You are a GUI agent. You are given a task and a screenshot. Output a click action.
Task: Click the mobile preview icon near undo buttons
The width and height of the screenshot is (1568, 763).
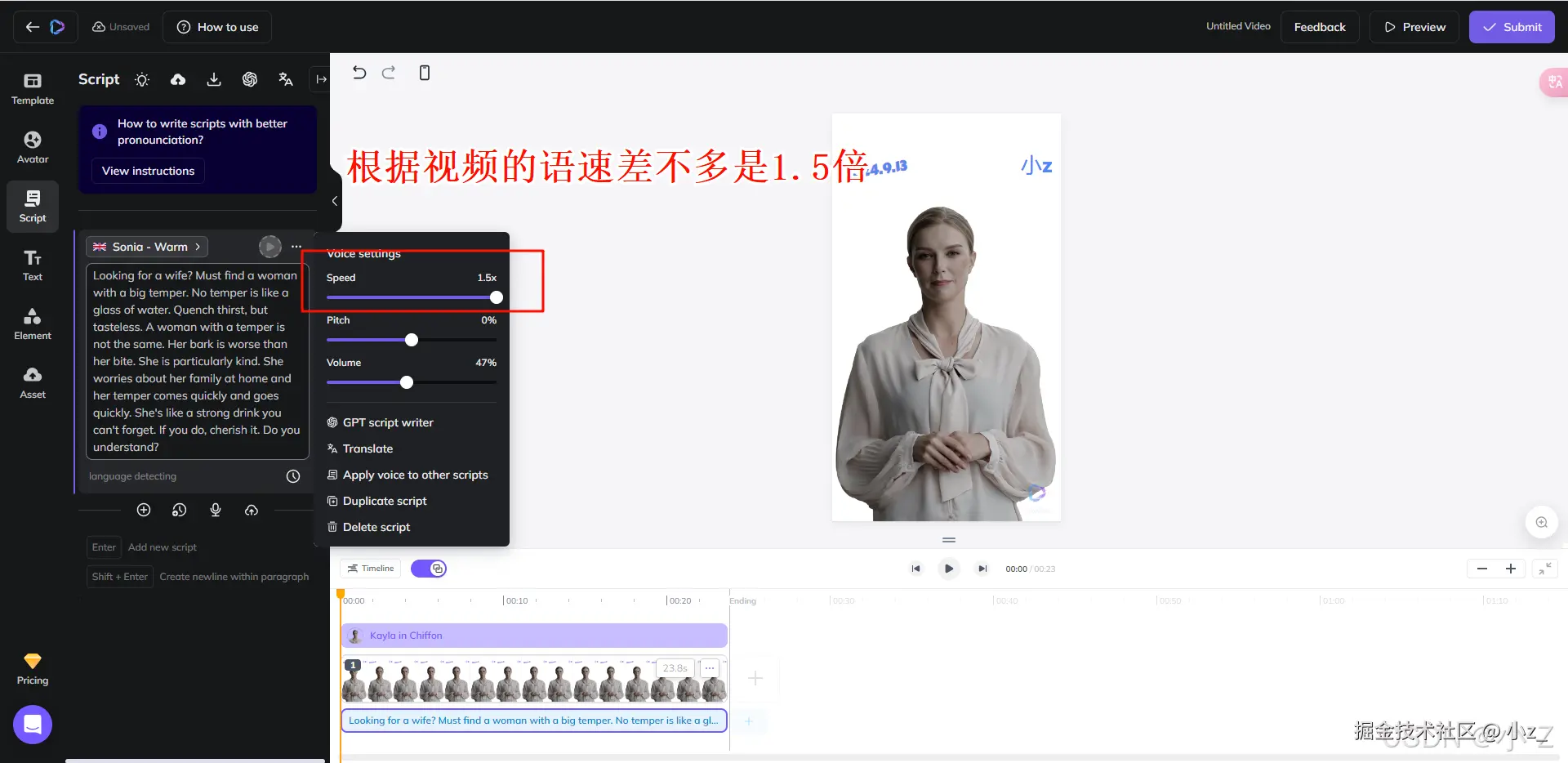click(424, 73)
